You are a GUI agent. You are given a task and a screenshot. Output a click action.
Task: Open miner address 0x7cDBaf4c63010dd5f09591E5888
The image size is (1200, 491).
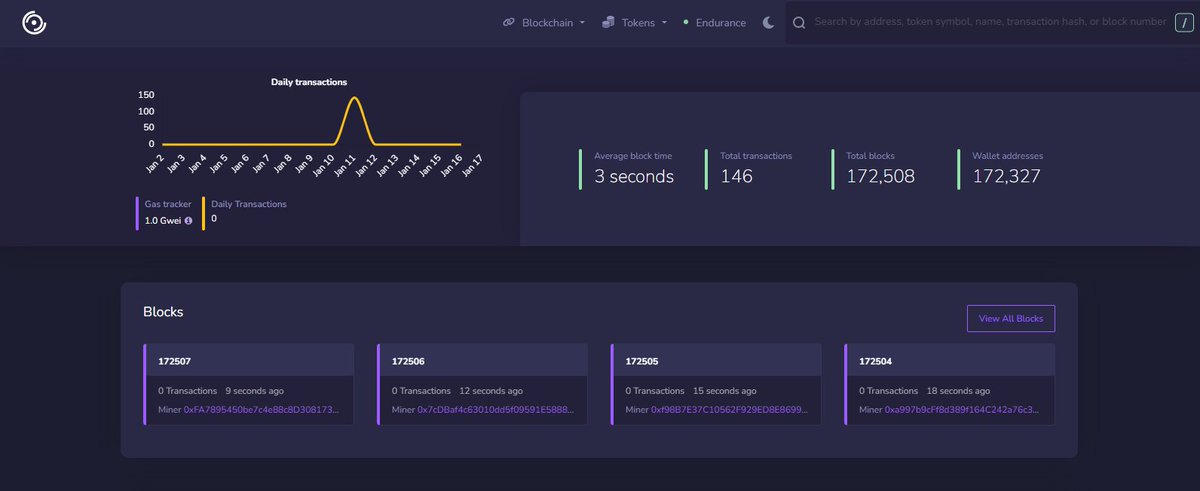[x=496, y=410]
